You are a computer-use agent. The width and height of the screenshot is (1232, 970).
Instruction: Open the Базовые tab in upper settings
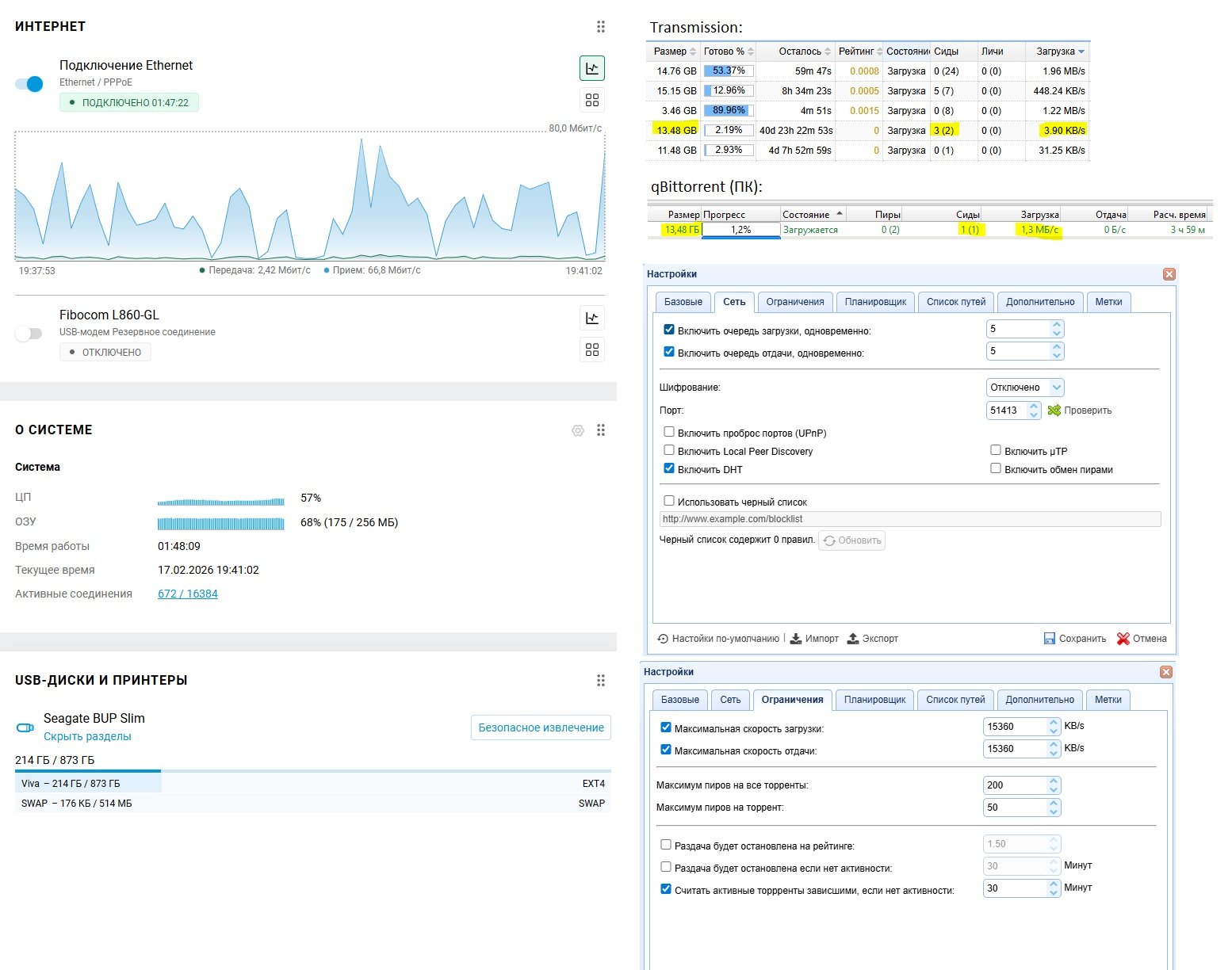pos(683,302)
